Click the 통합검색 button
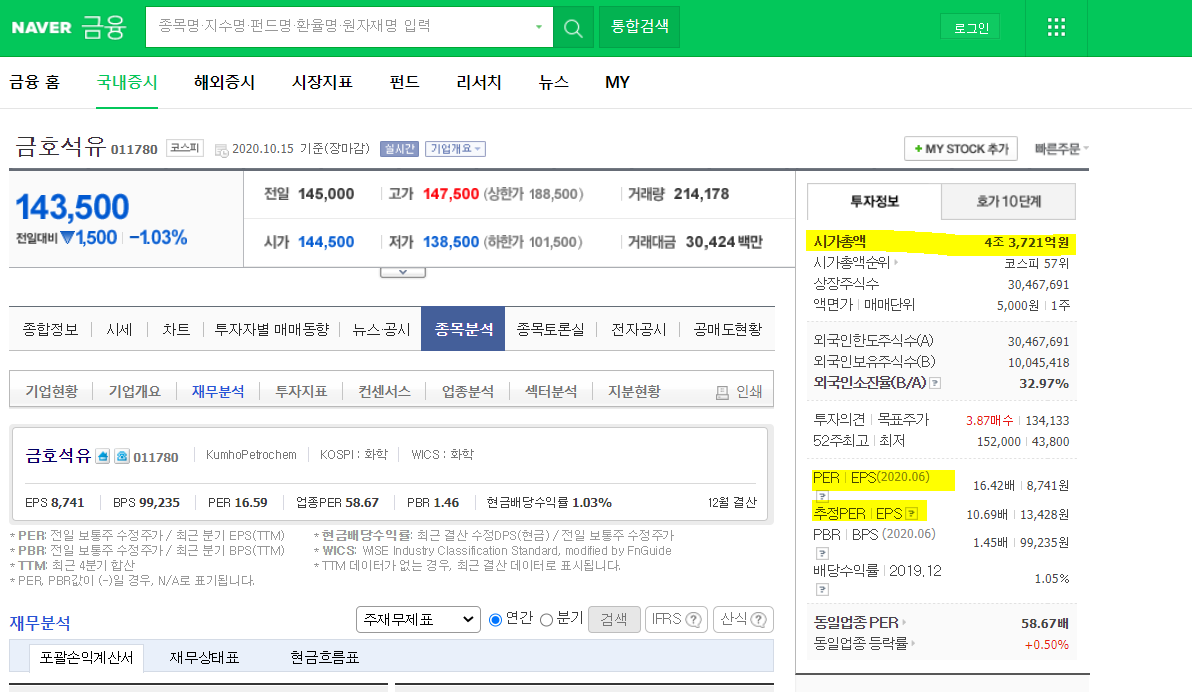 tap(639, 27)
